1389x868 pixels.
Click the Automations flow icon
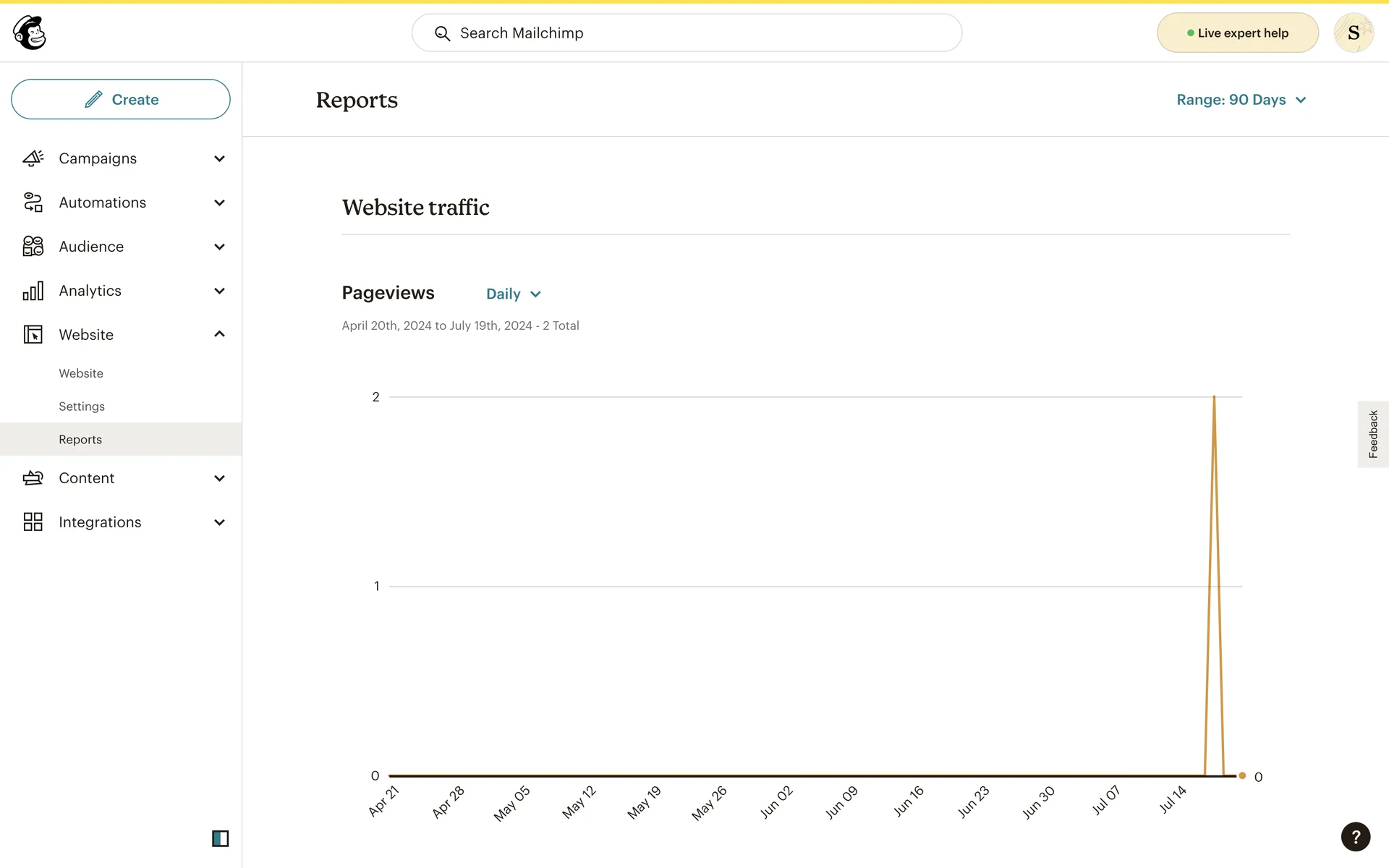coord(33,203)
